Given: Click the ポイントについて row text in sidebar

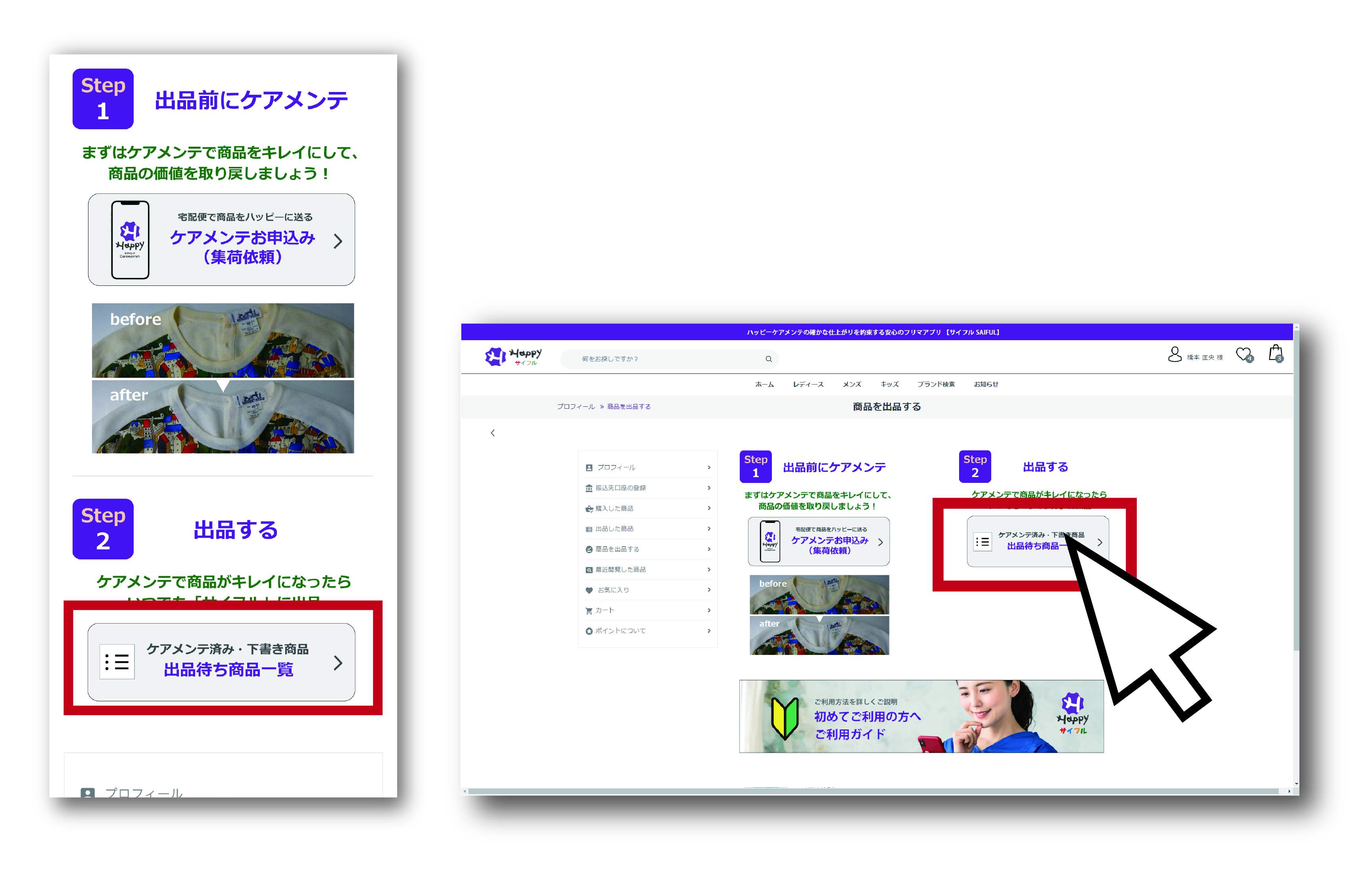Looking at the screenshot, I should pos(620,631).
